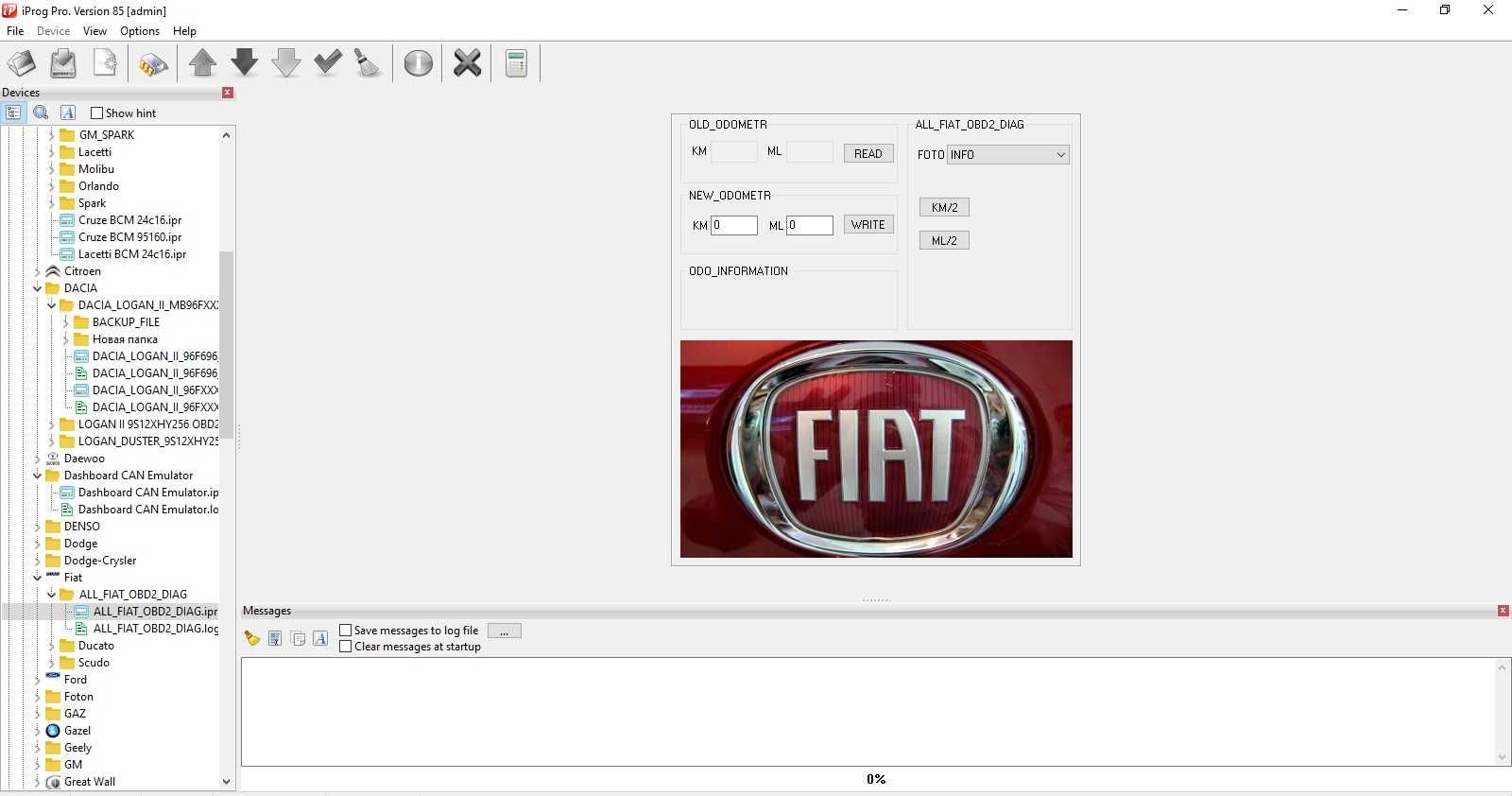Collapse the DACIA_LOGAN_II_MB96FXX folder

pyautogui.click(x=51, y=305)
